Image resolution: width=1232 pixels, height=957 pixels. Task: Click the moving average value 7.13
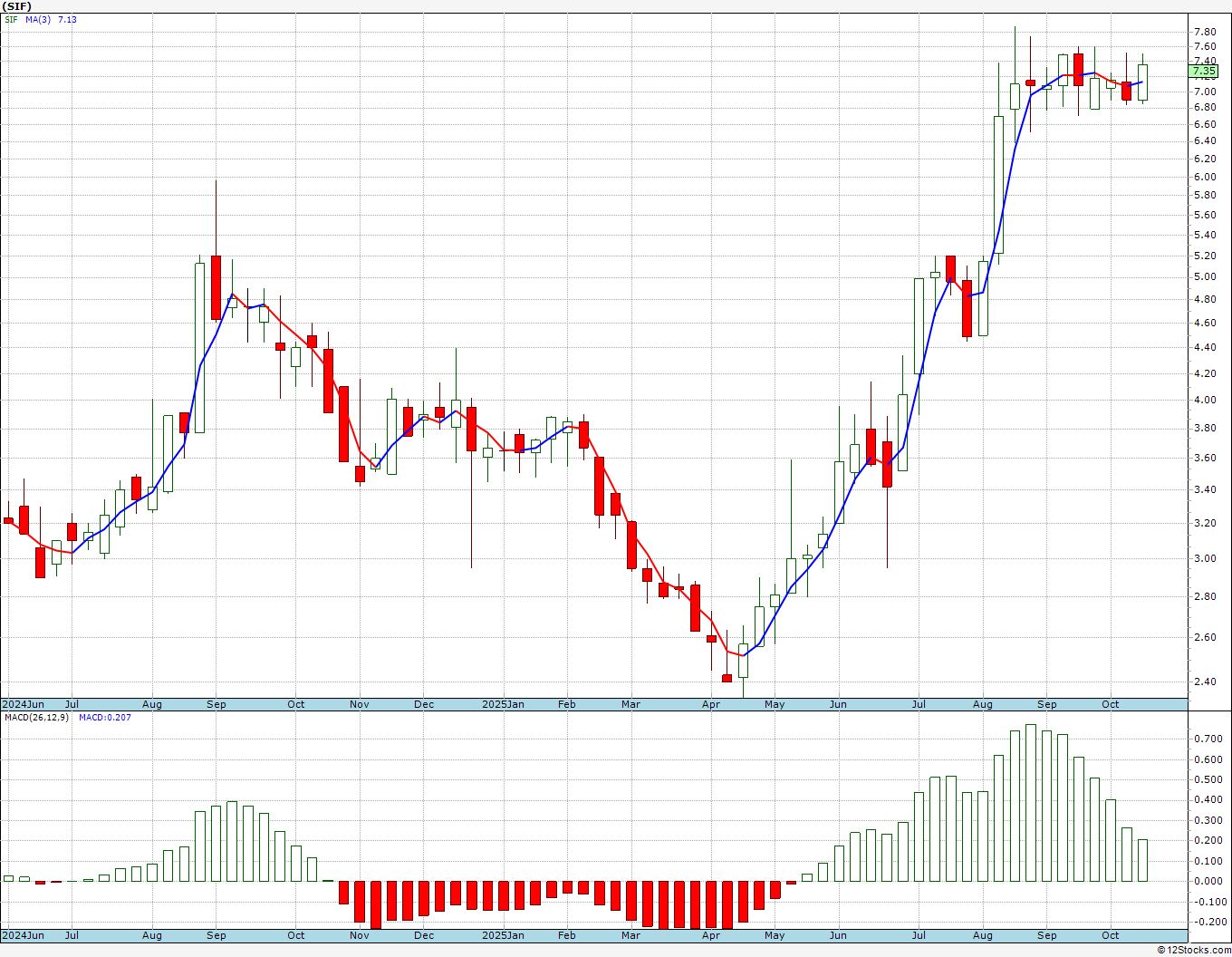point(67,19)
